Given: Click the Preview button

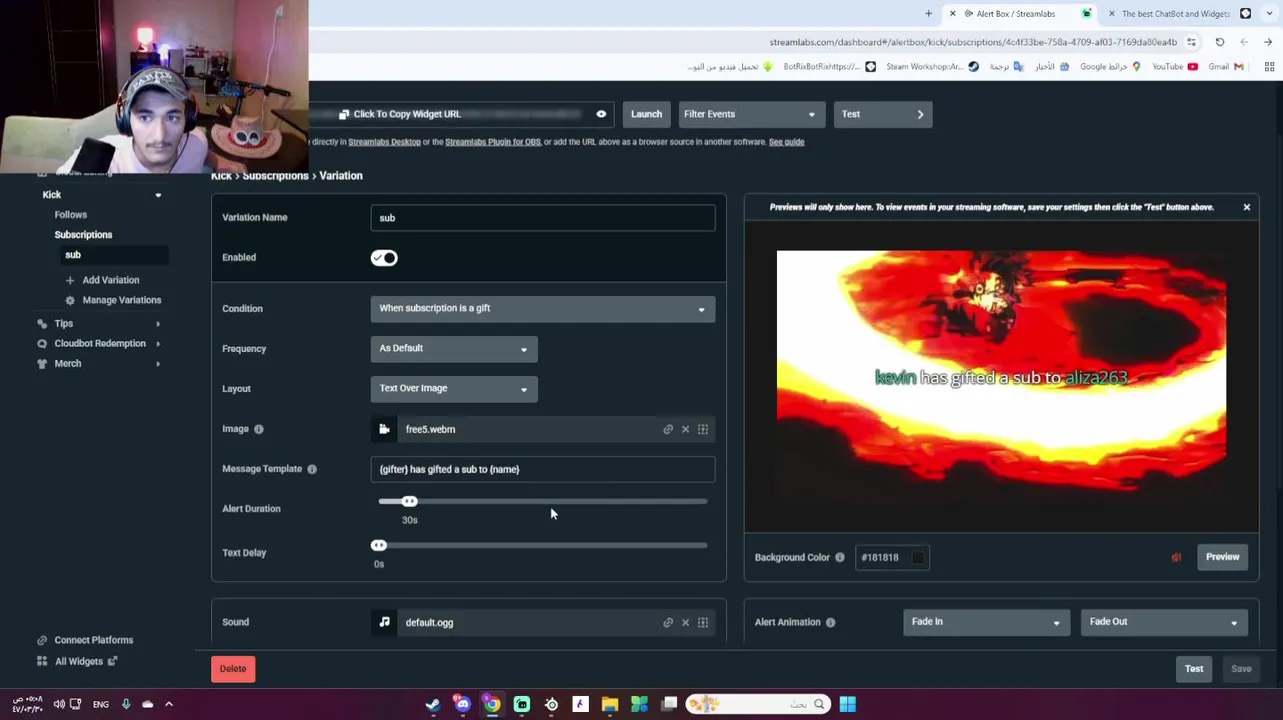Looking at the screenshot, I should [1222, 557].
